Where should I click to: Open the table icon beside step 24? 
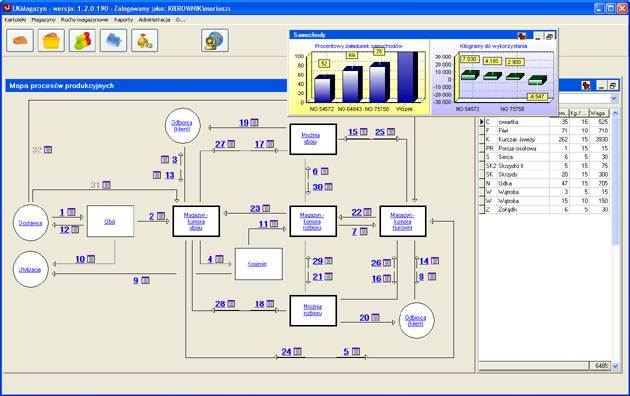pos(297,351)
